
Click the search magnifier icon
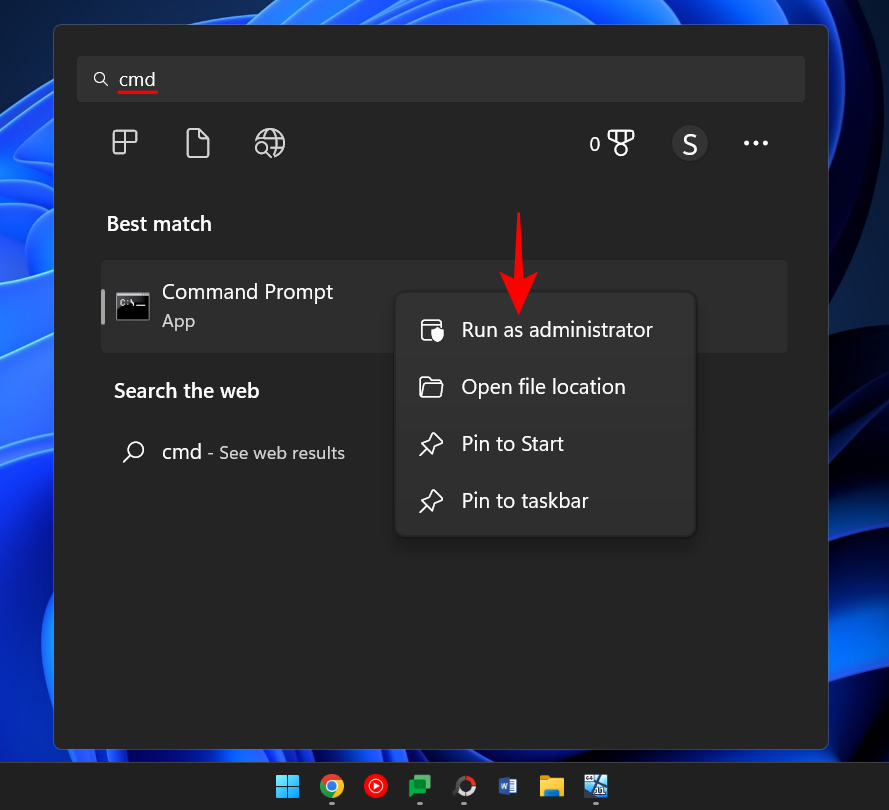click(101, 79)
